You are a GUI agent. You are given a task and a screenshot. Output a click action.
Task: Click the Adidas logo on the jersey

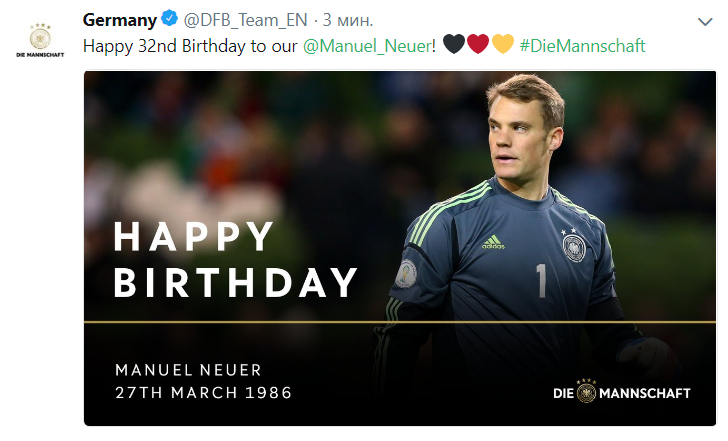tap(493, 242)
